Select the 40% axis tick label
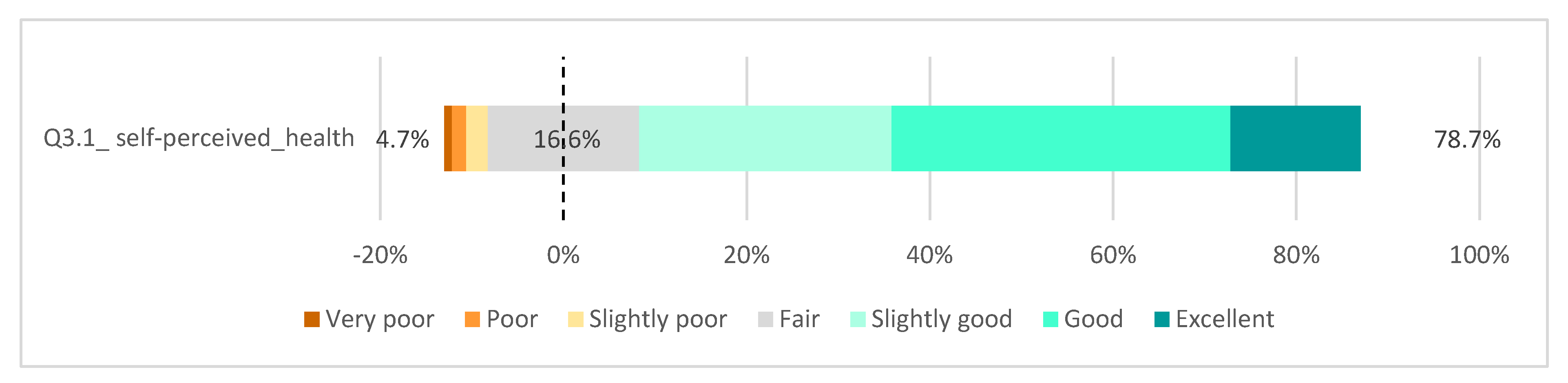The width and height of the screenshot is (1568, 383). [929, 255]
